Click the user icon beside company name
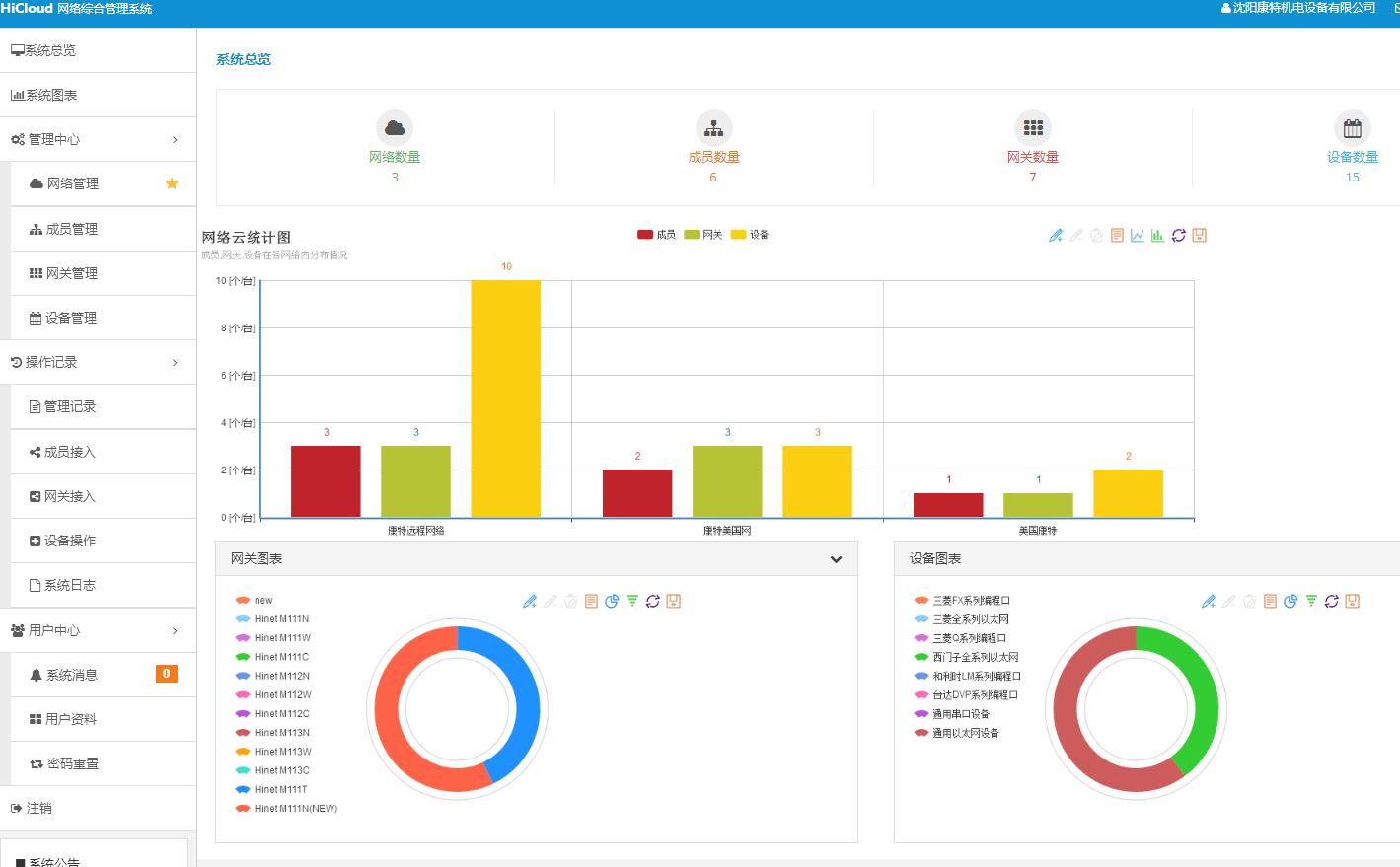This screenshot has width=1400, height=867. [x=1226, y=8]
